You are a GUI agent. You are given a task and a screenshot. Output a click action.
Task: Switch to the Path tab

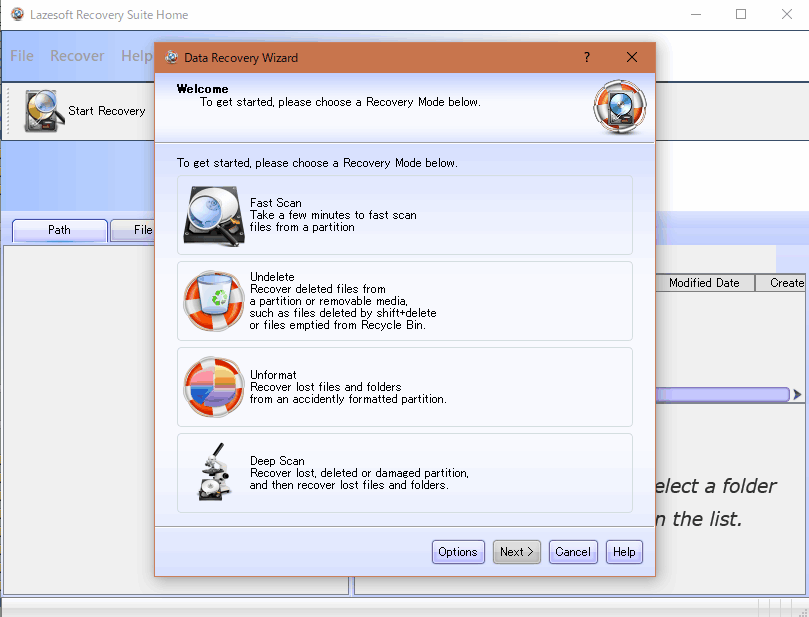pos(59,230)
